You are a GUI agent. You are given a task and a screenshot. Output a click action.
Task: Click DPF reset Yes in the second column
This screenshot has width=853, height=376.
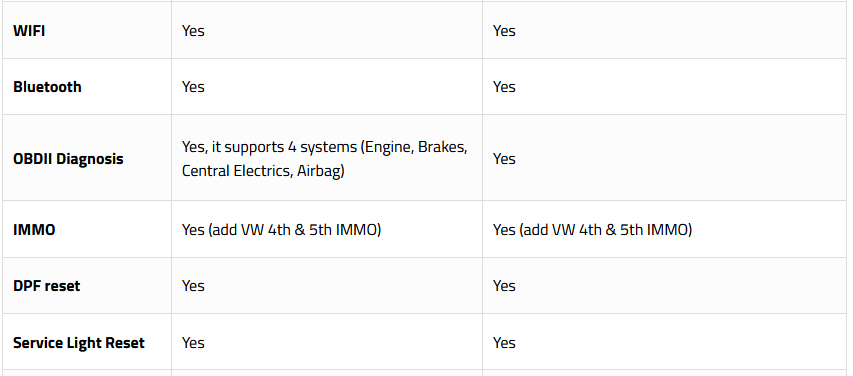pyautogui.click(x=504, y=286)
